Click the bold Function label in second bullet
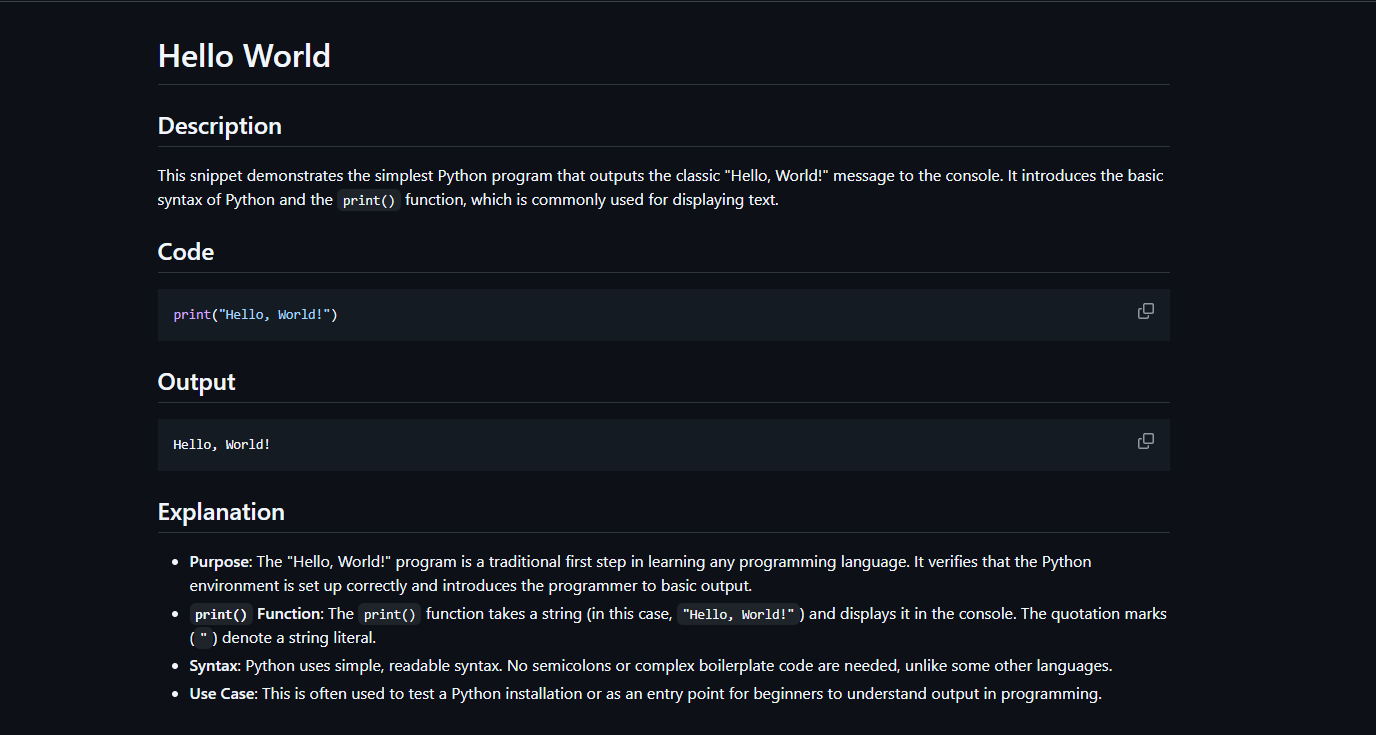Viewport: 1376px width, 735px height. 288,614
